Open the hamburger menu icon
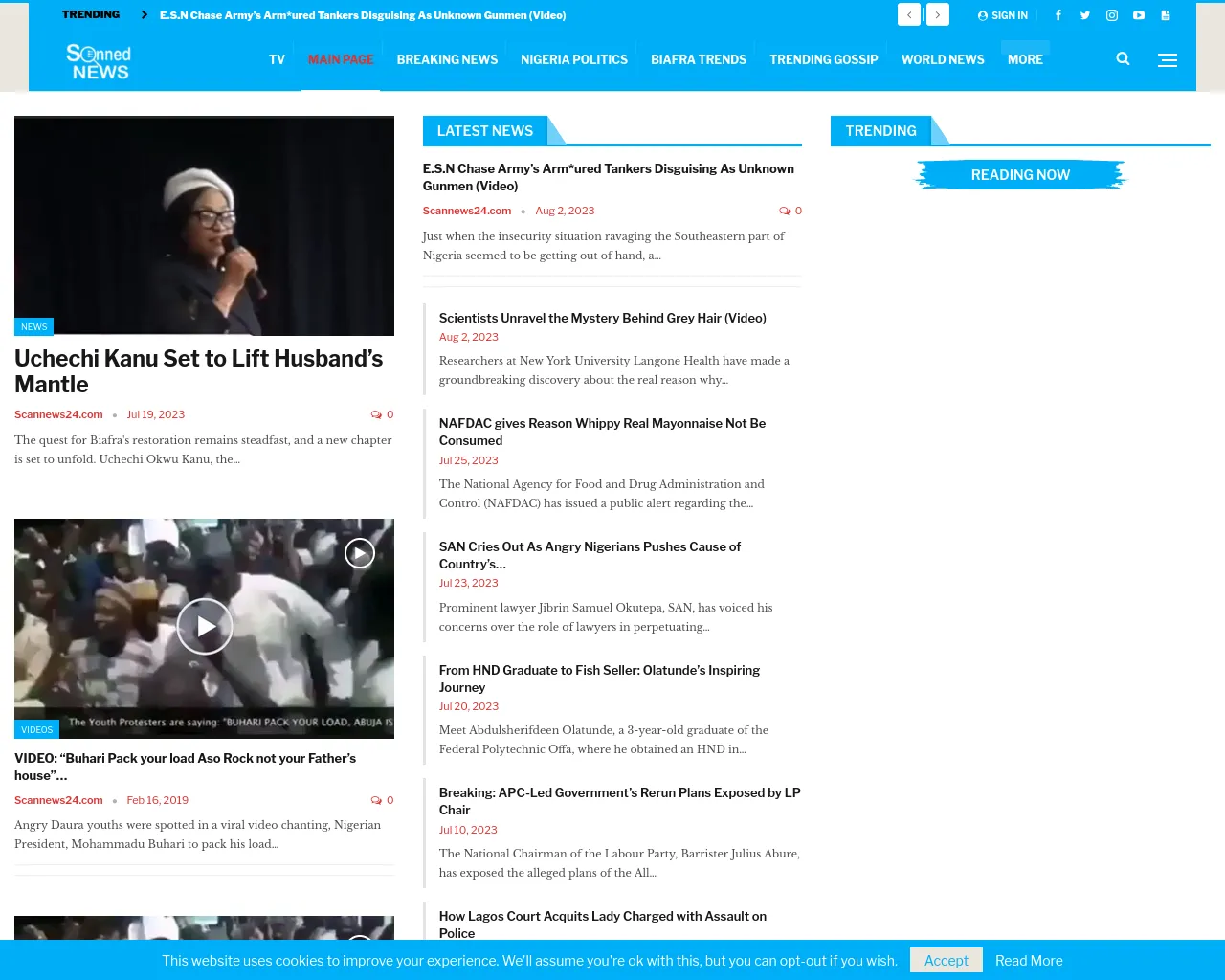Image resolution: width=1225 pixels, height=980 pixels. click(x=1168, y=59)
